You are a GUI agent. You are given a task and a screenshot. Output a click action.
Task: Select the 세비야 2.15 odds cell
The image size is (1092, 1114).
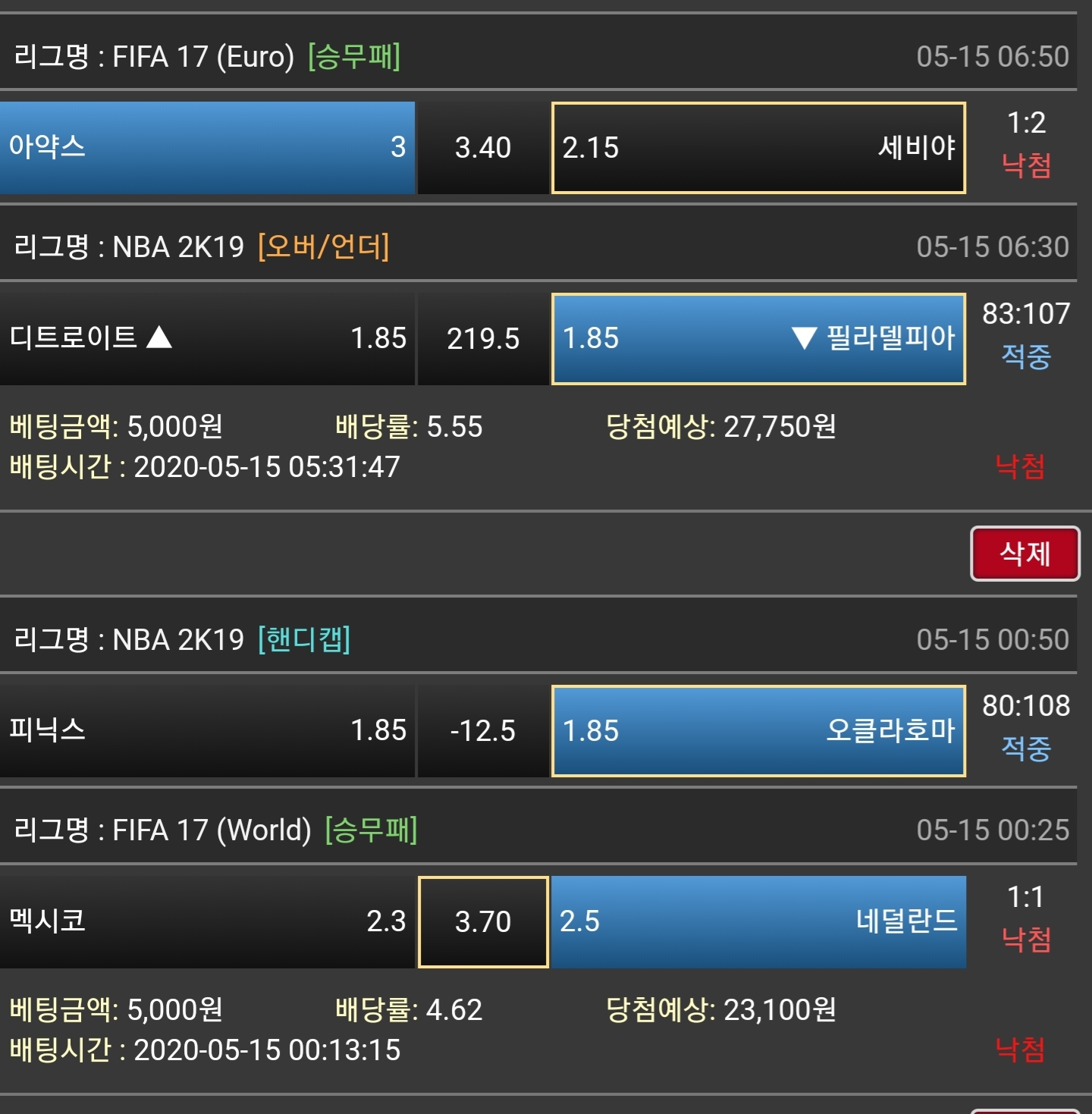point(758,147)
